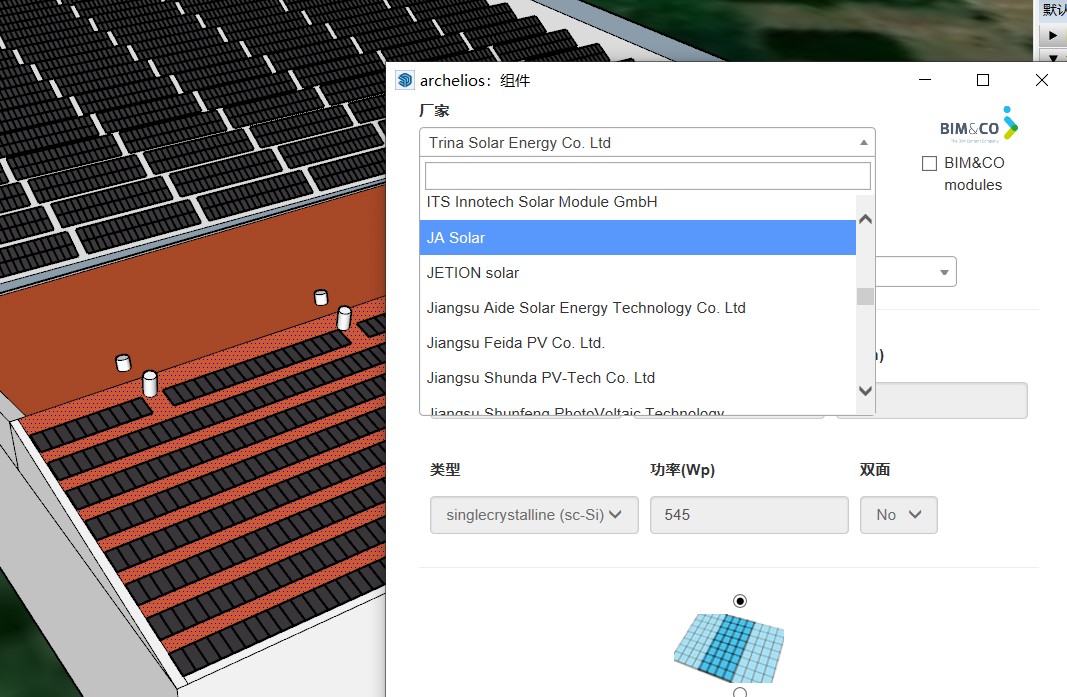Screen dimensions: 1067x697
Task: Open the bifacial No dropdown
Action: (898, 515)
